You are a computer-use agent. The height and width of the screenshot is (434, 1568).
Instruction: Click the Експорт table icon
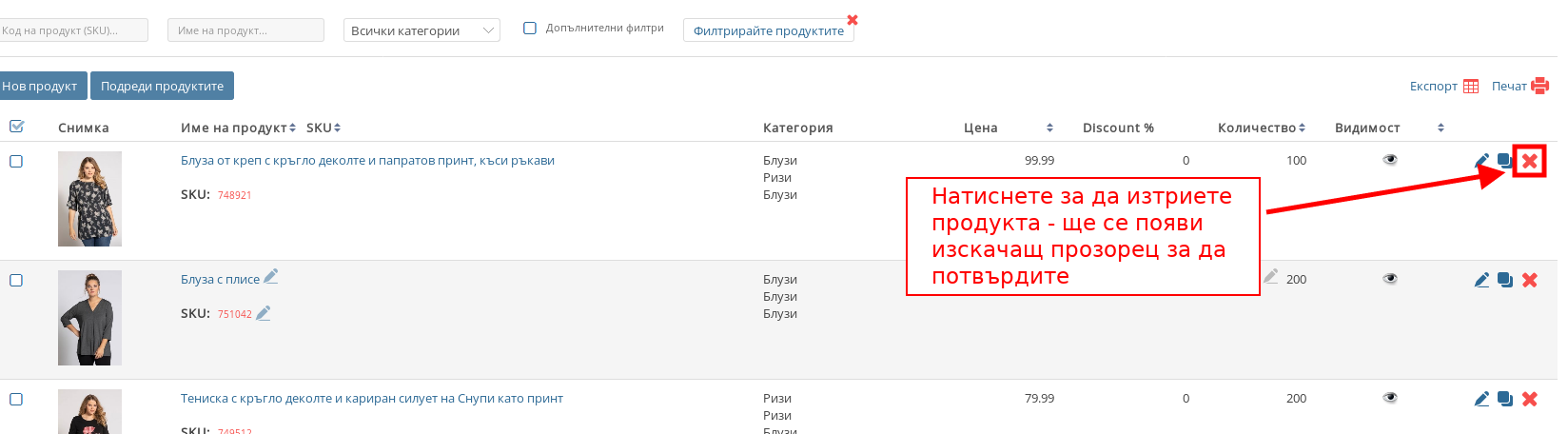[1470, 87]
